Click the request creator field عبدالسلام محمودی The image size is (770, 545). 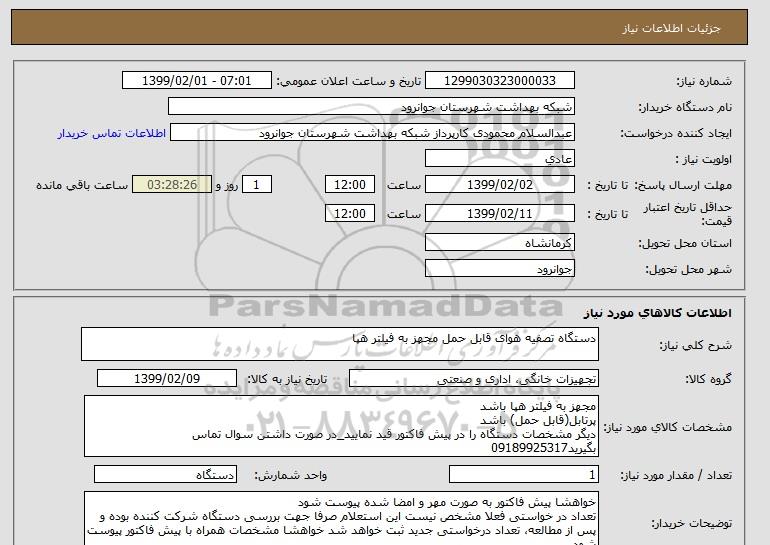tap(372, 133)
